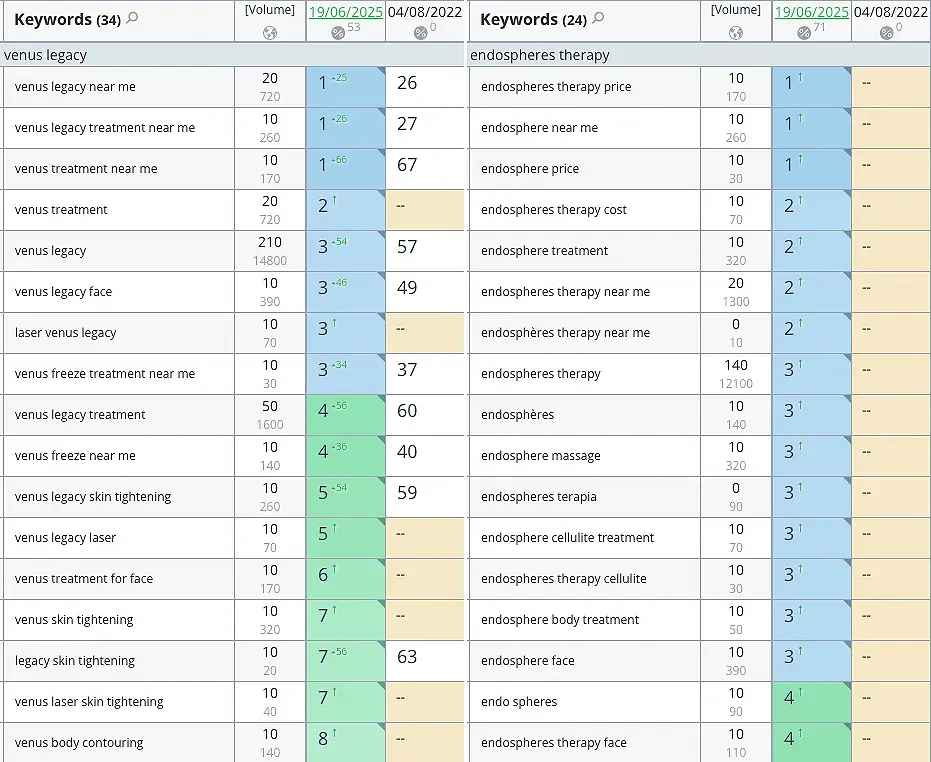931x762 pixels.
Task: Click percent icon below right 19/06/2025 date
Action: tap(804, 33)
